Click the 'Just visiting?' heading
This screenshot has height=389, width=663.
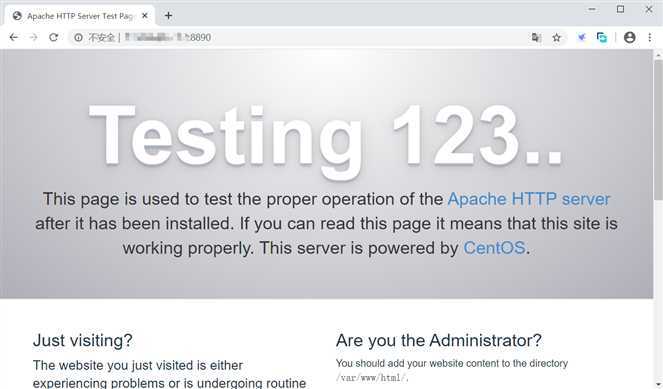[83, 340]
